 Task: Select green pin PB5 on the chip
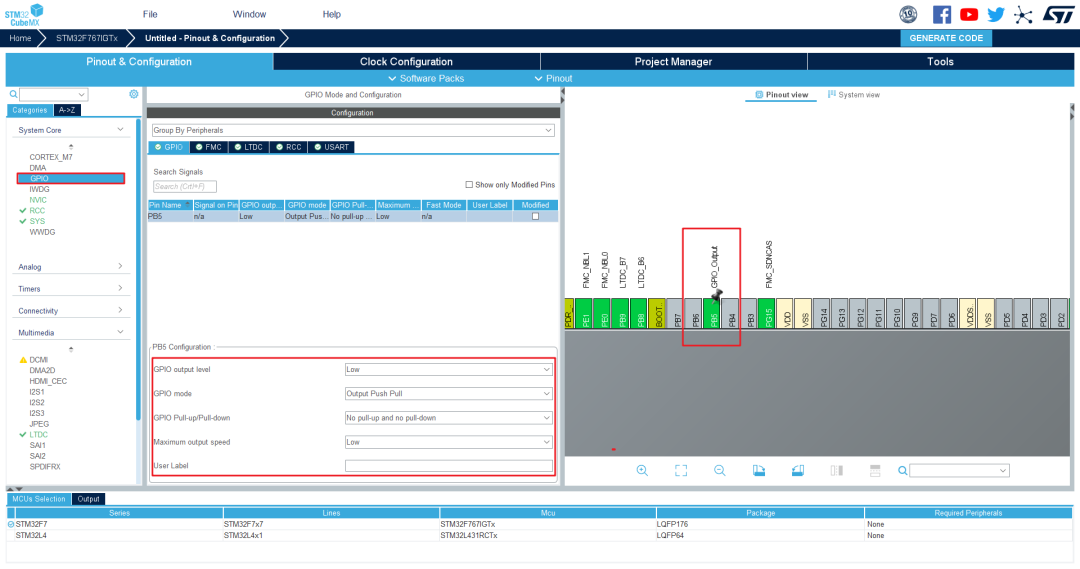click(714, 313)
